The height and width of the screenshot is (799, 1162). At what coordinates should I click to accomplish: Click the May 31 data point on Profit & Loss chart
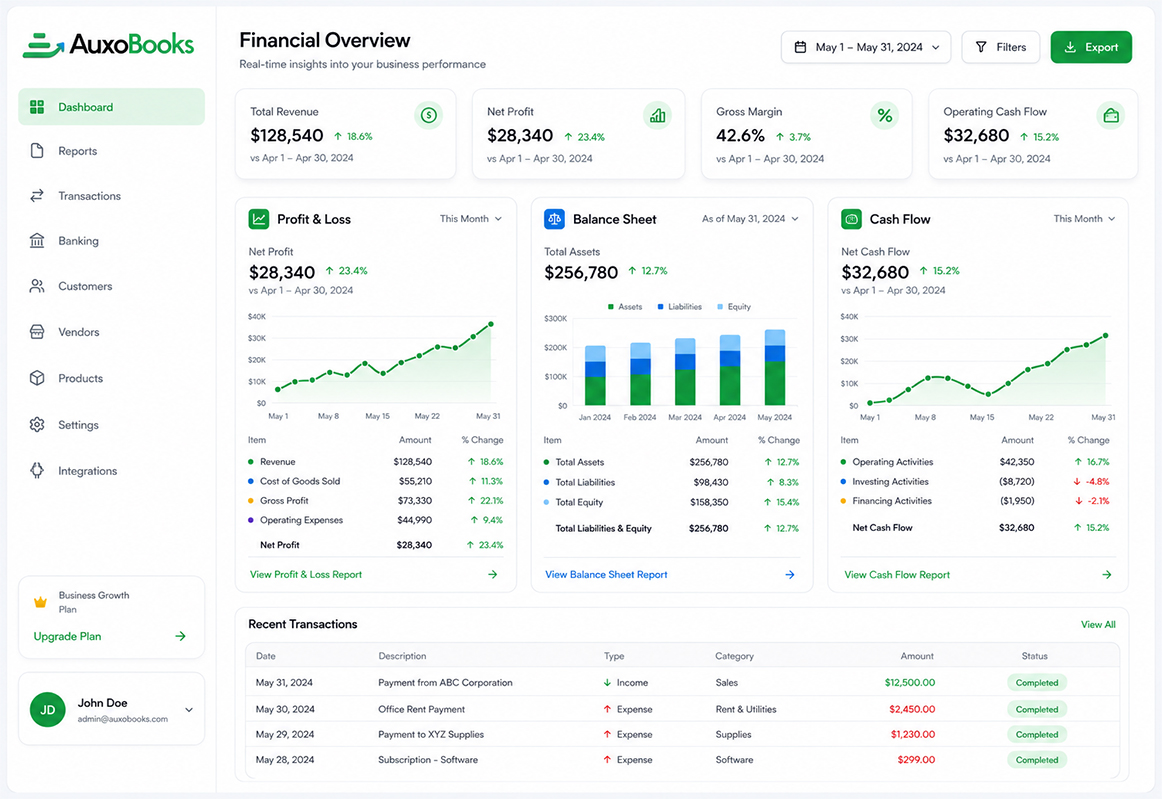point(491,324)
